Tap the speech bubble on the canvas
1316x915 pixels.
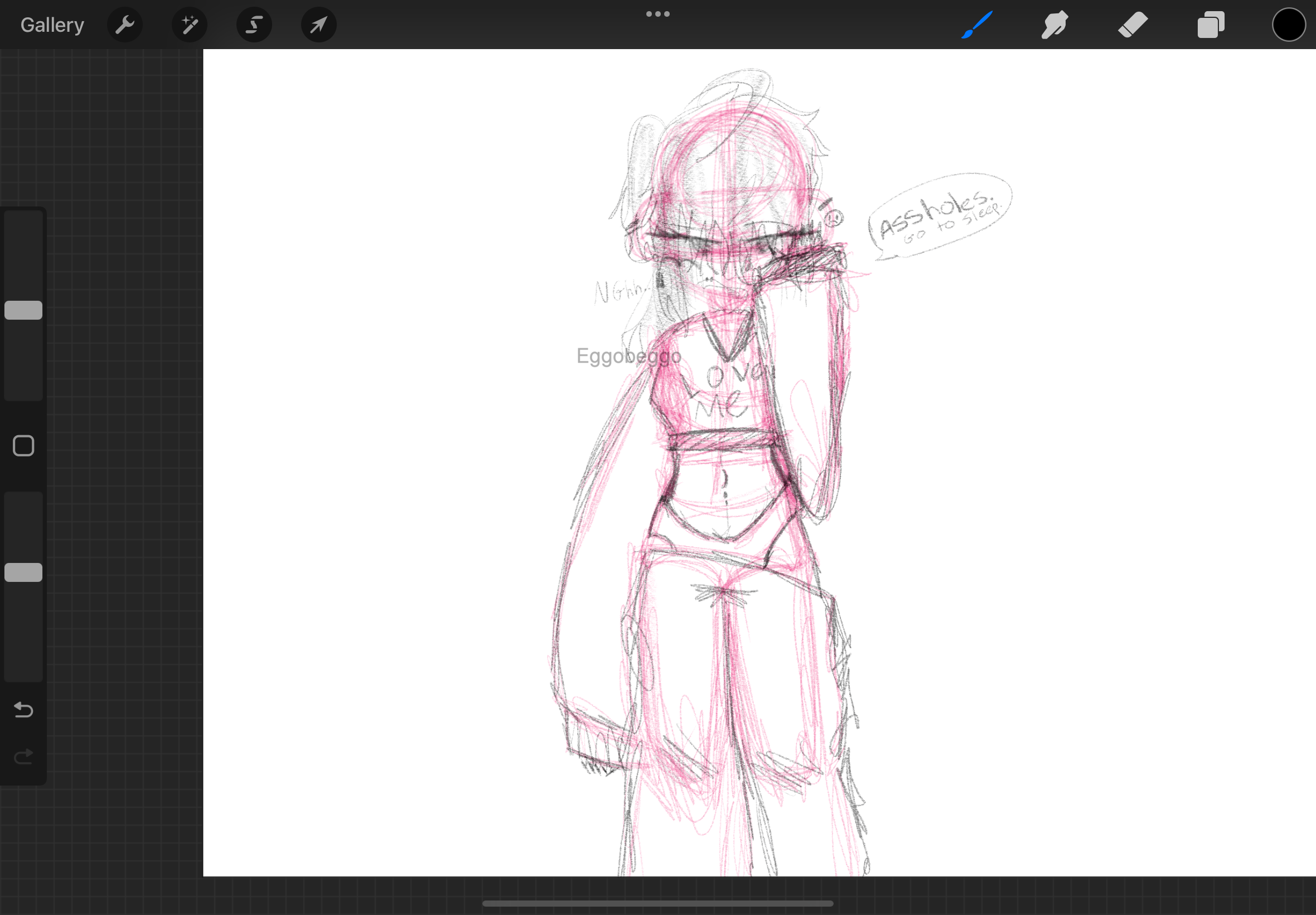[940, 215]
